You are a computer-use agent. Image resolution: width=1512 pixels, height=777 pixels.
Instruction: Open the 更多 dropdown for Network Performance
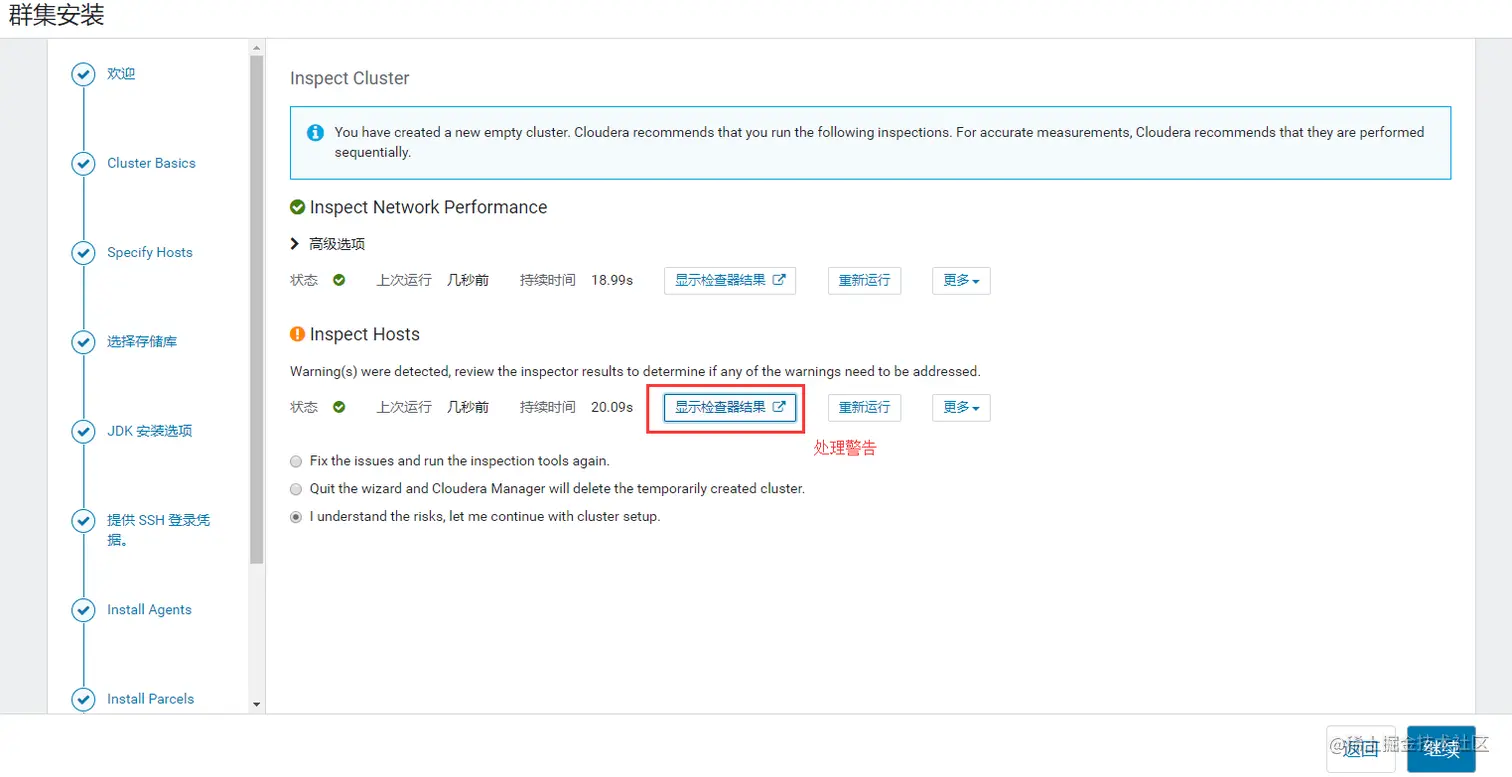tap(961, 281)
